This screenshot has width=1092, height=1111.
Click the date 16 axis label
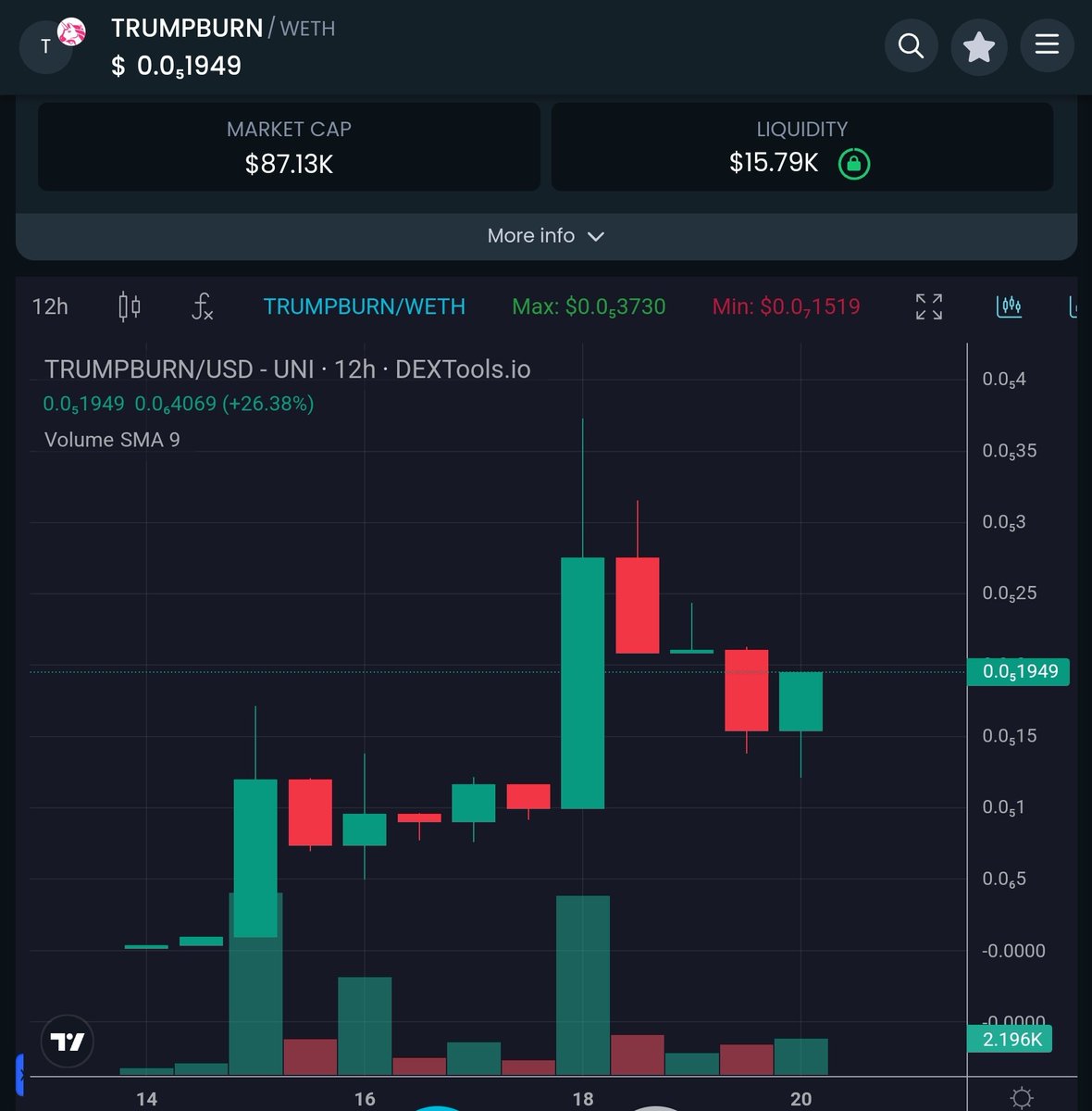[x=365, y=1099]
